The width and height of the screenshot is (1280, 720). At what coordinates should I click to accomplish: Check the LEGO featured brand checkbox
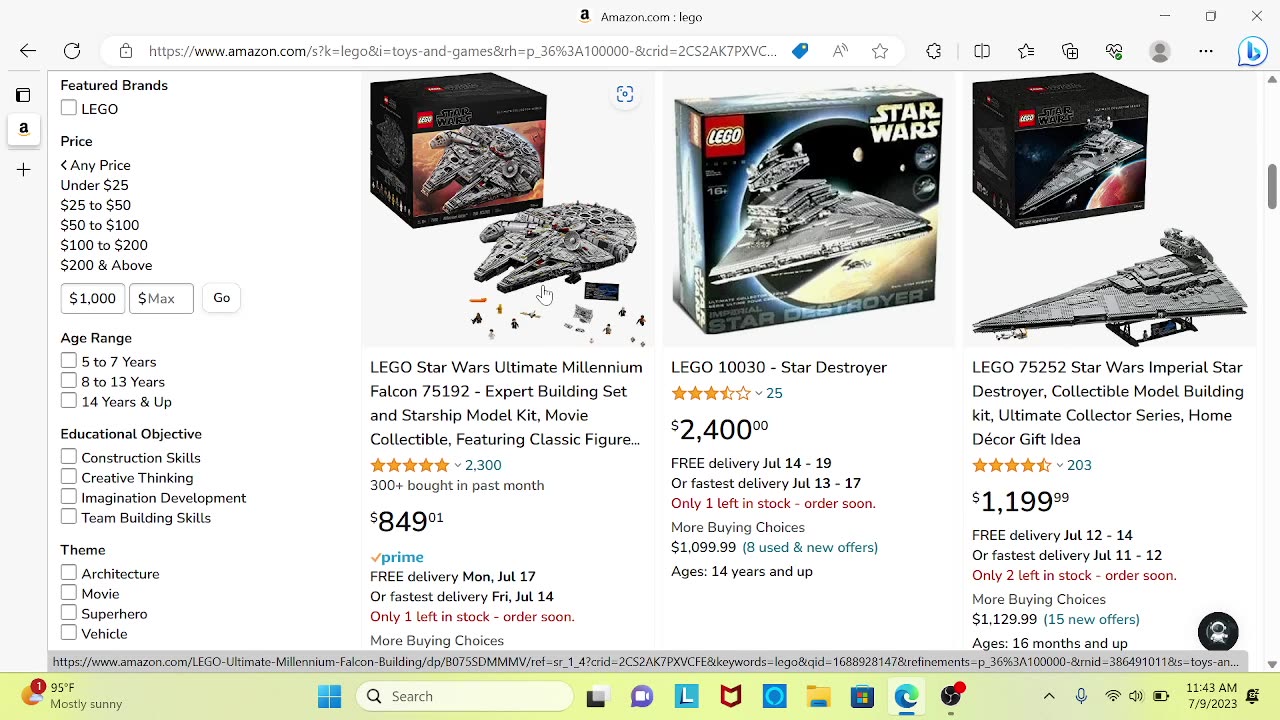tap(69, 108)
